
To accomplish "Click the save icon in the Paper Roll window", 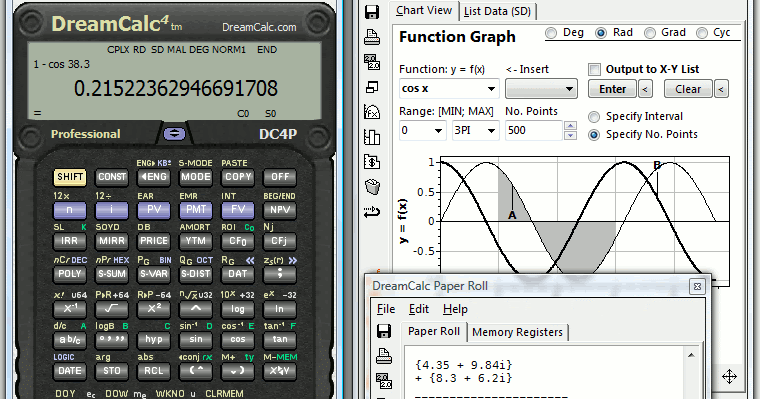I will (x=384, y=331).
